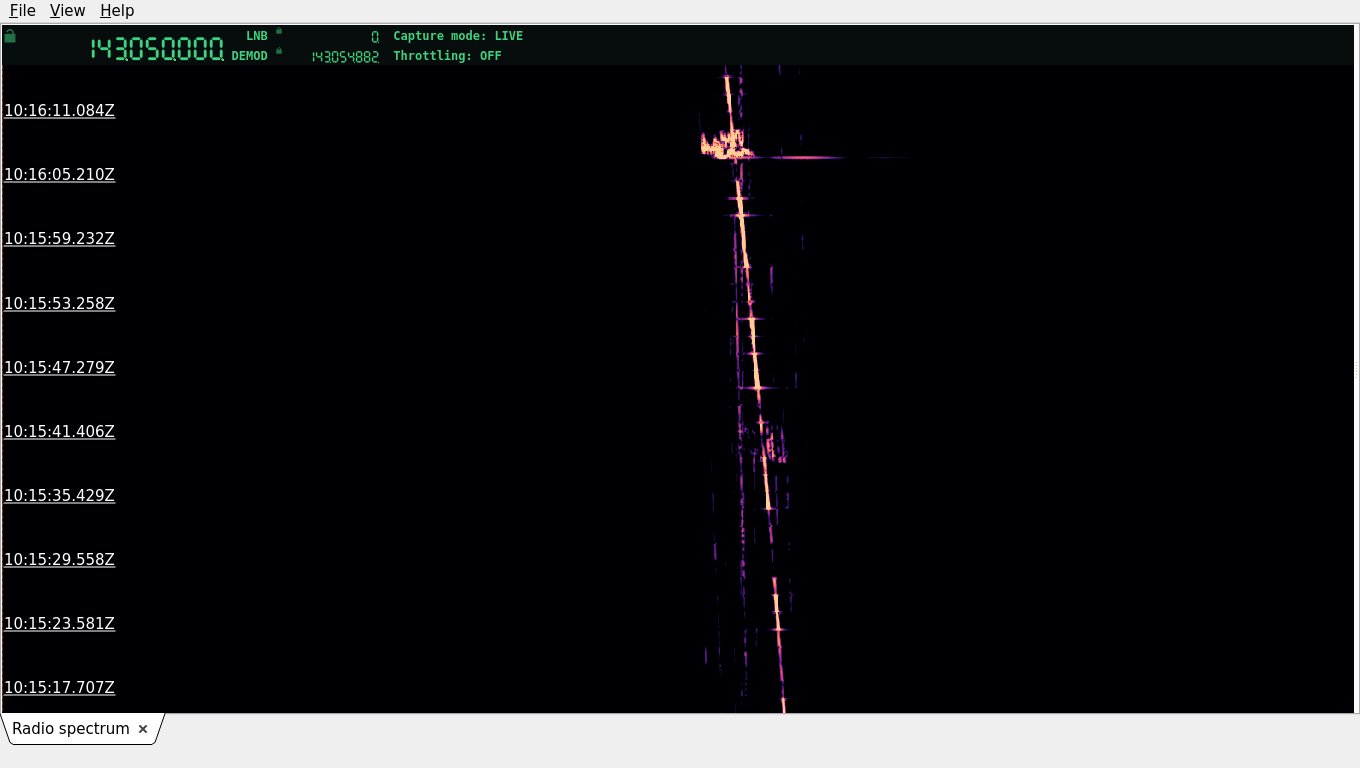This screenshot has width=1360, height=768.
Task: Toggle the LNB frequency lock icon
Action: click(x=279, y=31)
